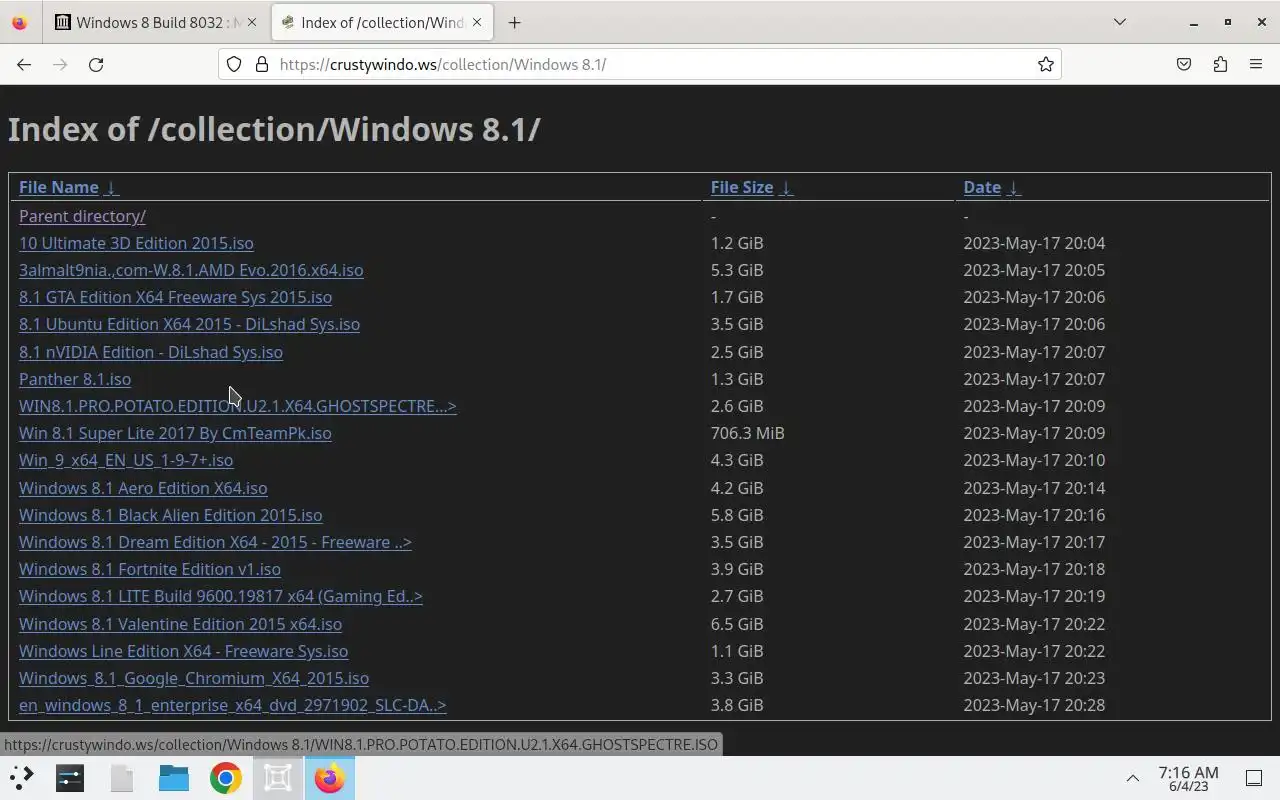Open Win 8.1 Super Lite 2017 iso
Viewport: 1280px width, 800px height.
coord(175,433)
